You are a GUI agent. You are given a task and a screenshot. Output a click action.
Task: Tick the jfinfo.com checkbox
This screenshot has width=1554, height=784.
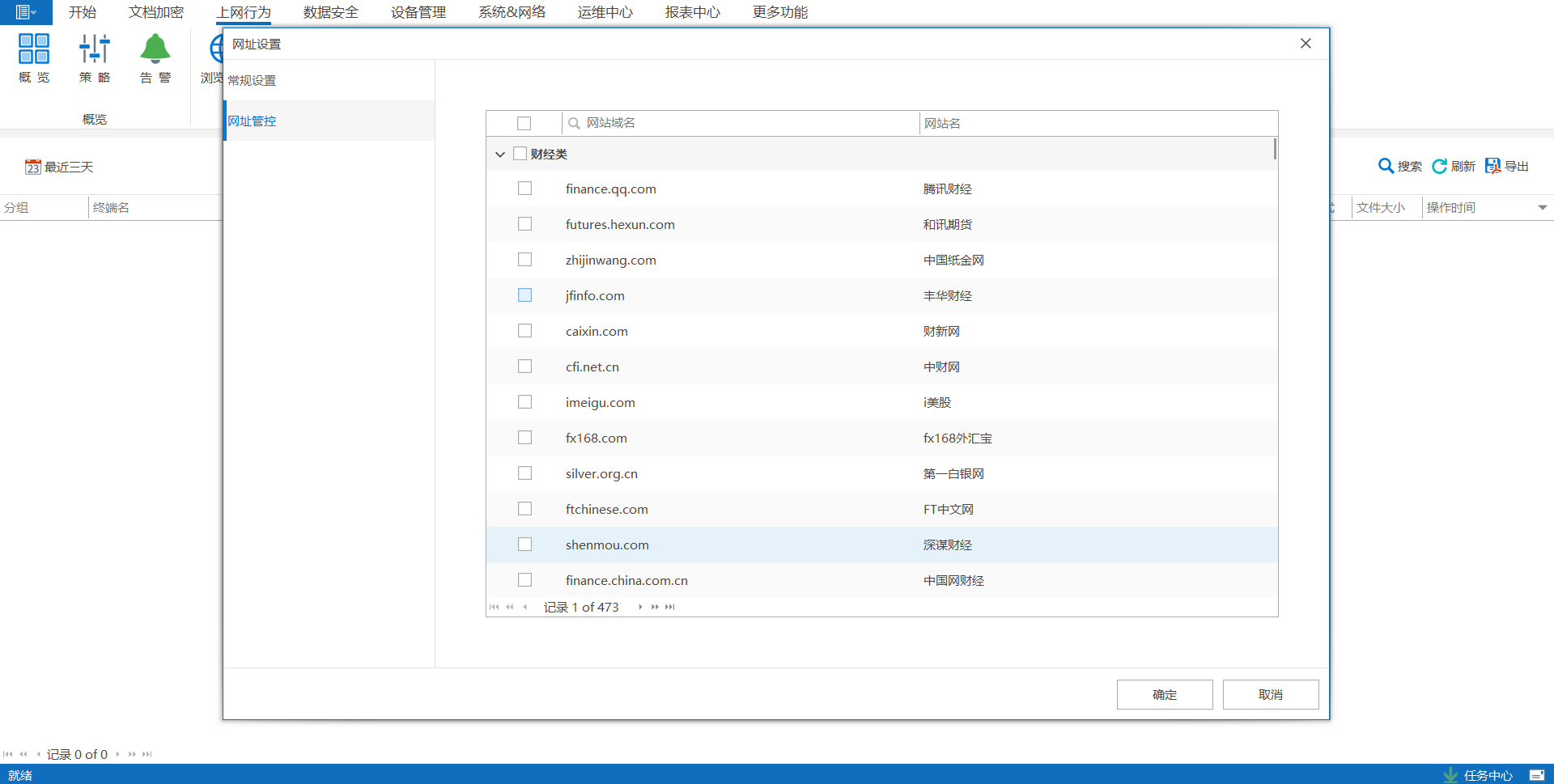click(524, 295)
